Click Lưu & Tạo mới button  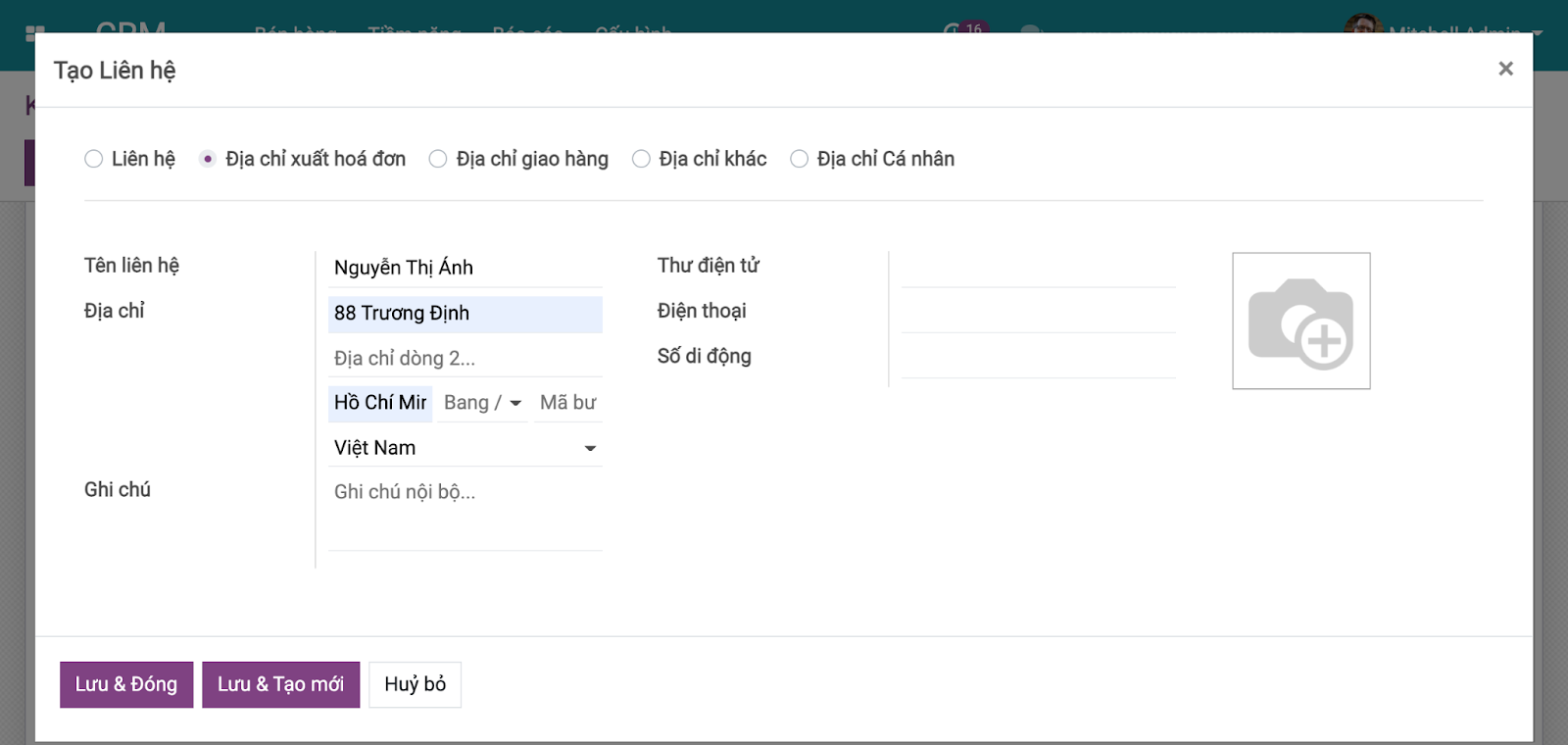[x=281, y=684]
